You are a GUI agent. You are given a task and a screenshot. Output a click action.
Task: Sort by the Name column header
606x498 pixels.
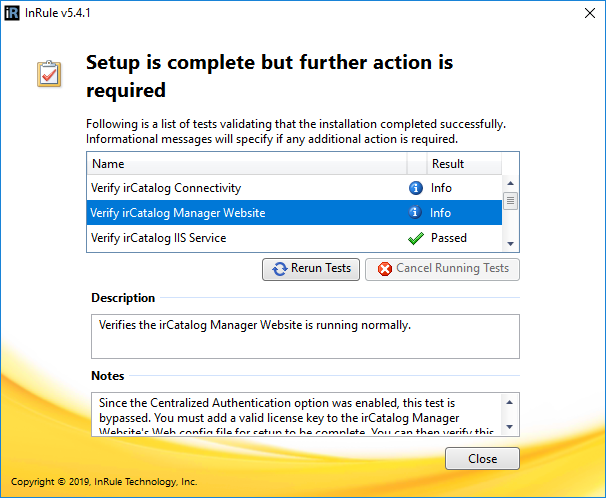(247, 164)
